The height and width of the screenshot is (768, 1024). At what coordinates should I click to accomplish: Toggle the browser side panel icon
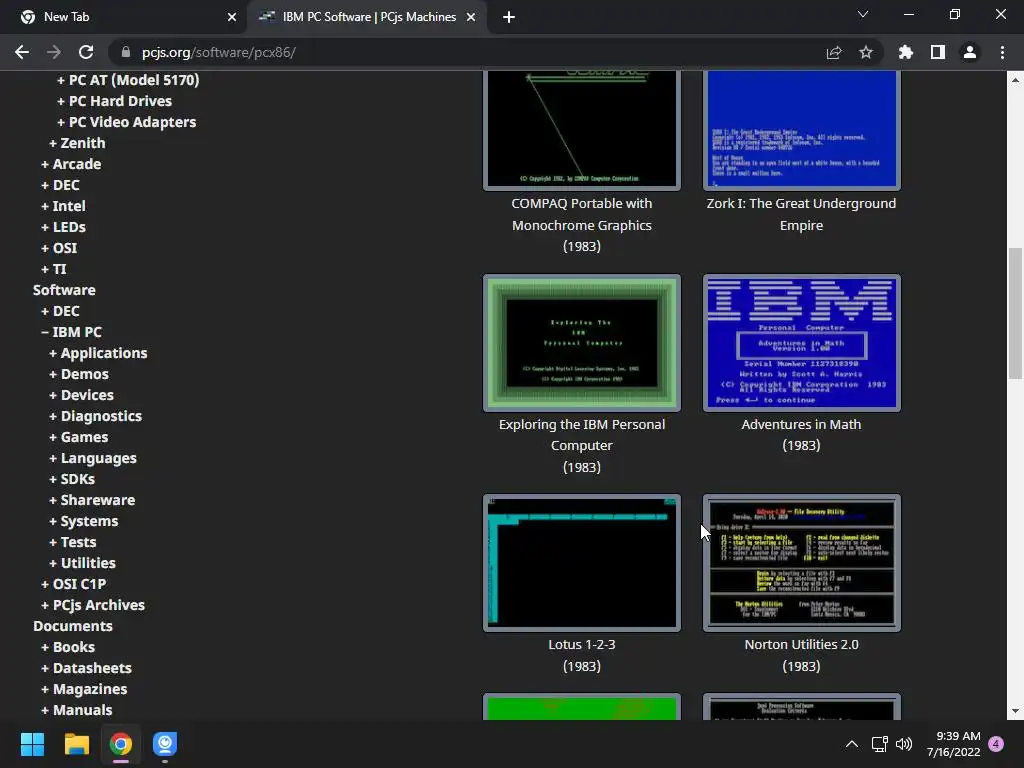pyautogui.click(x=938, y=52)
